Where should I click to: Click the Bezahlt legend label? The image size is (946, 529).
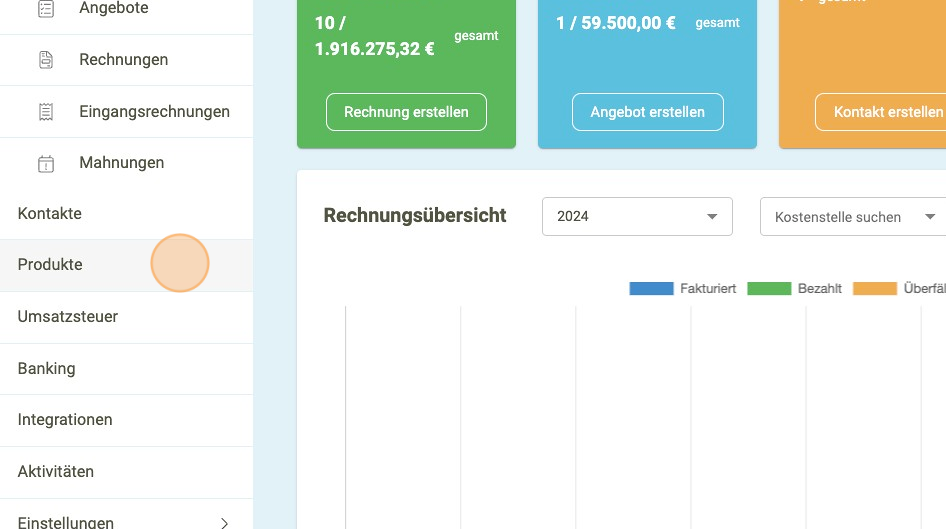(819, 288)
